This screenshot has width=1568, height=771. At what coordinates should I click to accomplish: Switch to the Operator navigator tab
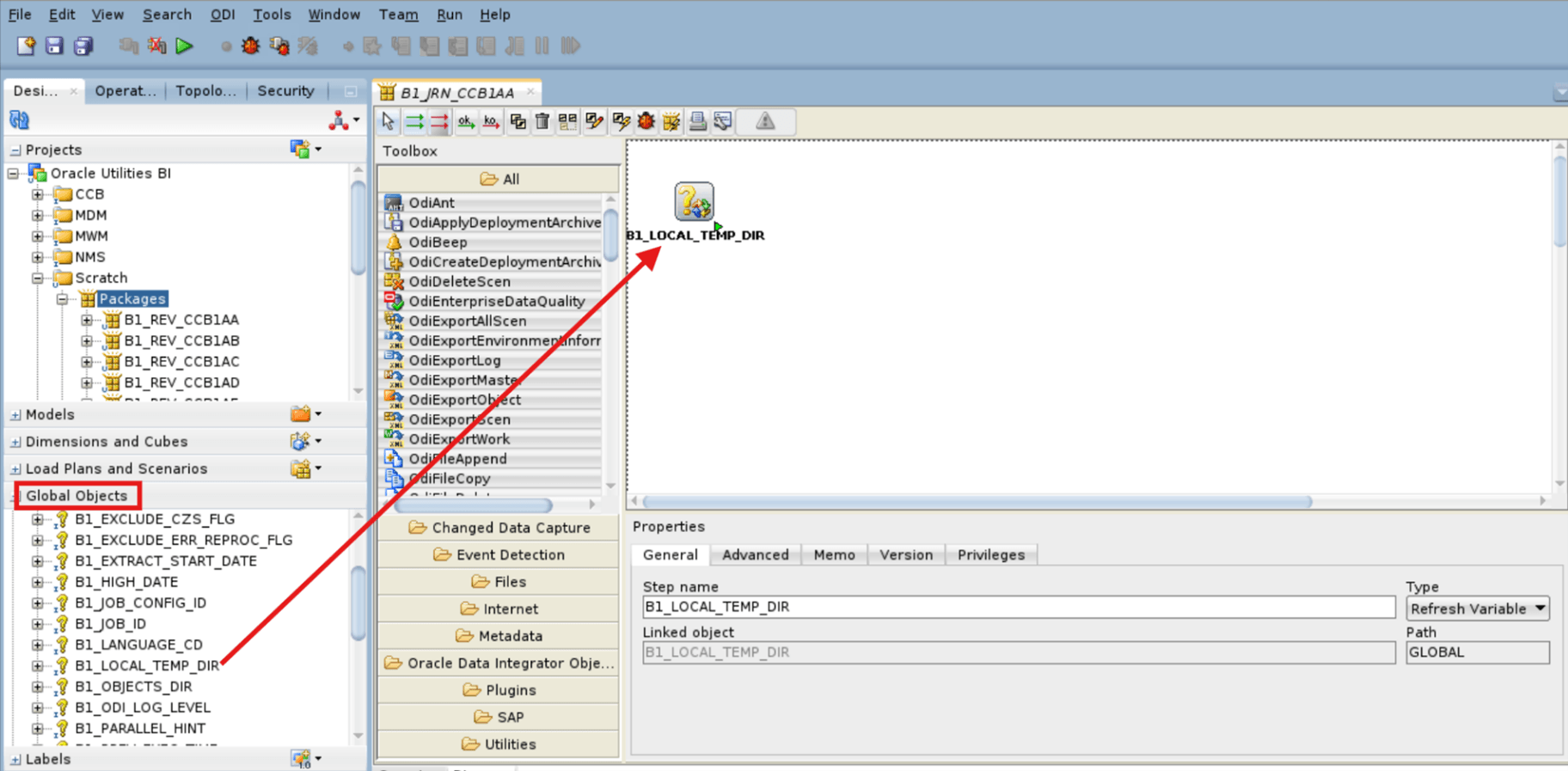click(126, 91)
